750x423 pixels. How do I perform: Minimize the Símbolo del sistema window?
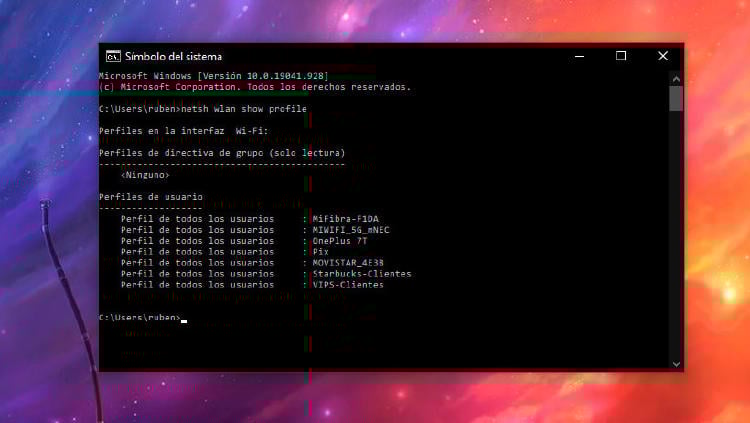coord(578,56)
